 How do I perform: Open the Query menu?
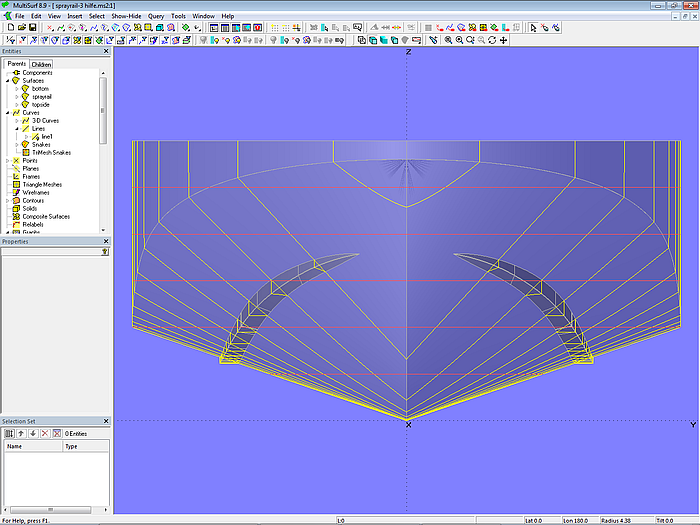point(156,16)
